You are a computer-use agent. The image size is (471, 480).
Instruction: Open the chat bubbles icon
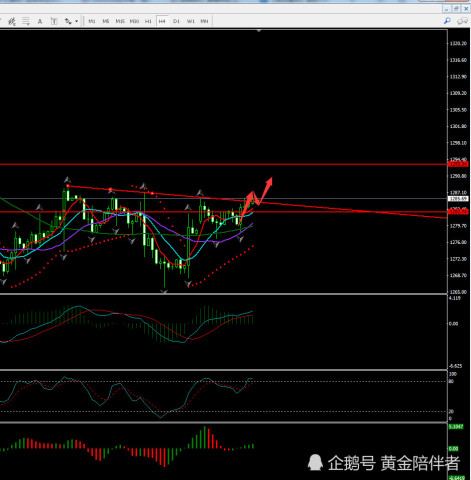462,21
